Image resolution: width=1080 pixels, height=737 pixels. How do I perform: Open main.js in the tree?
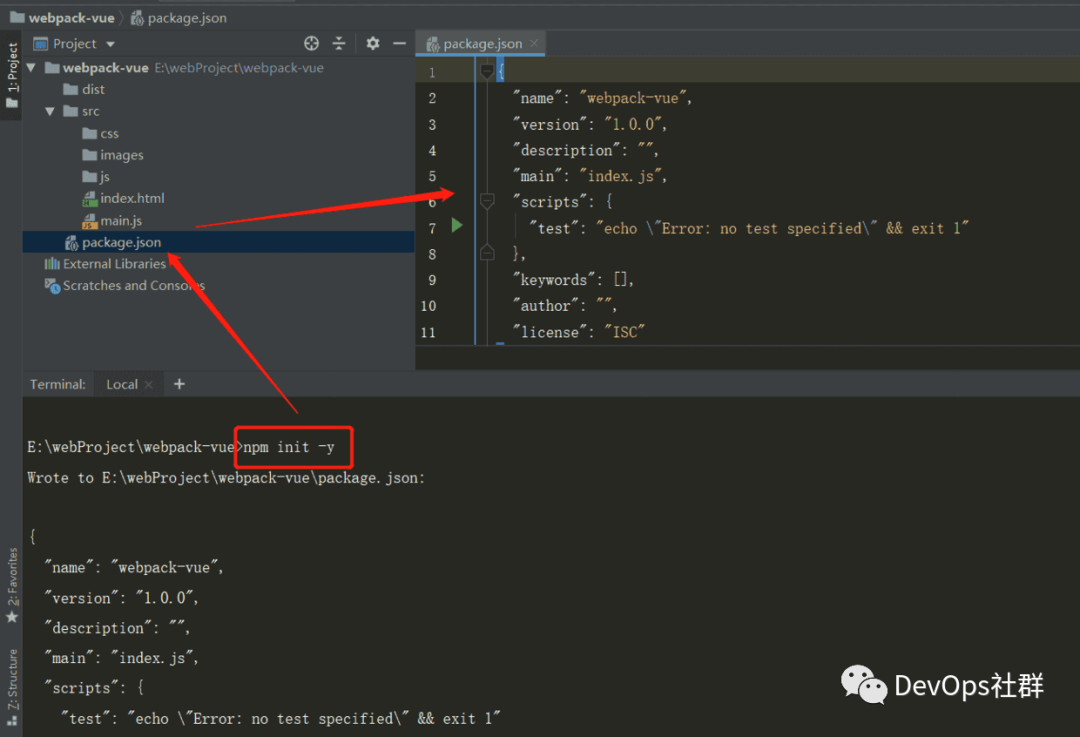[112, 220]
